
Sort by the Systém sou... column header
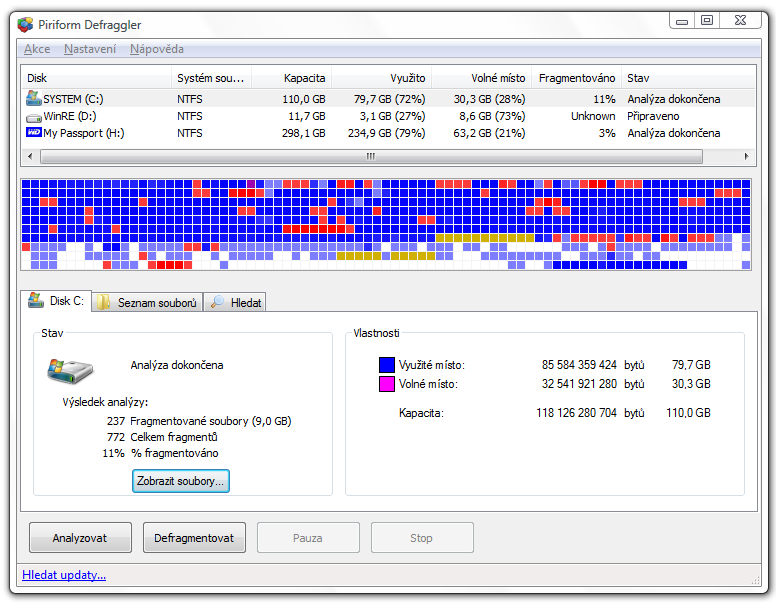(x=211, y=78)
